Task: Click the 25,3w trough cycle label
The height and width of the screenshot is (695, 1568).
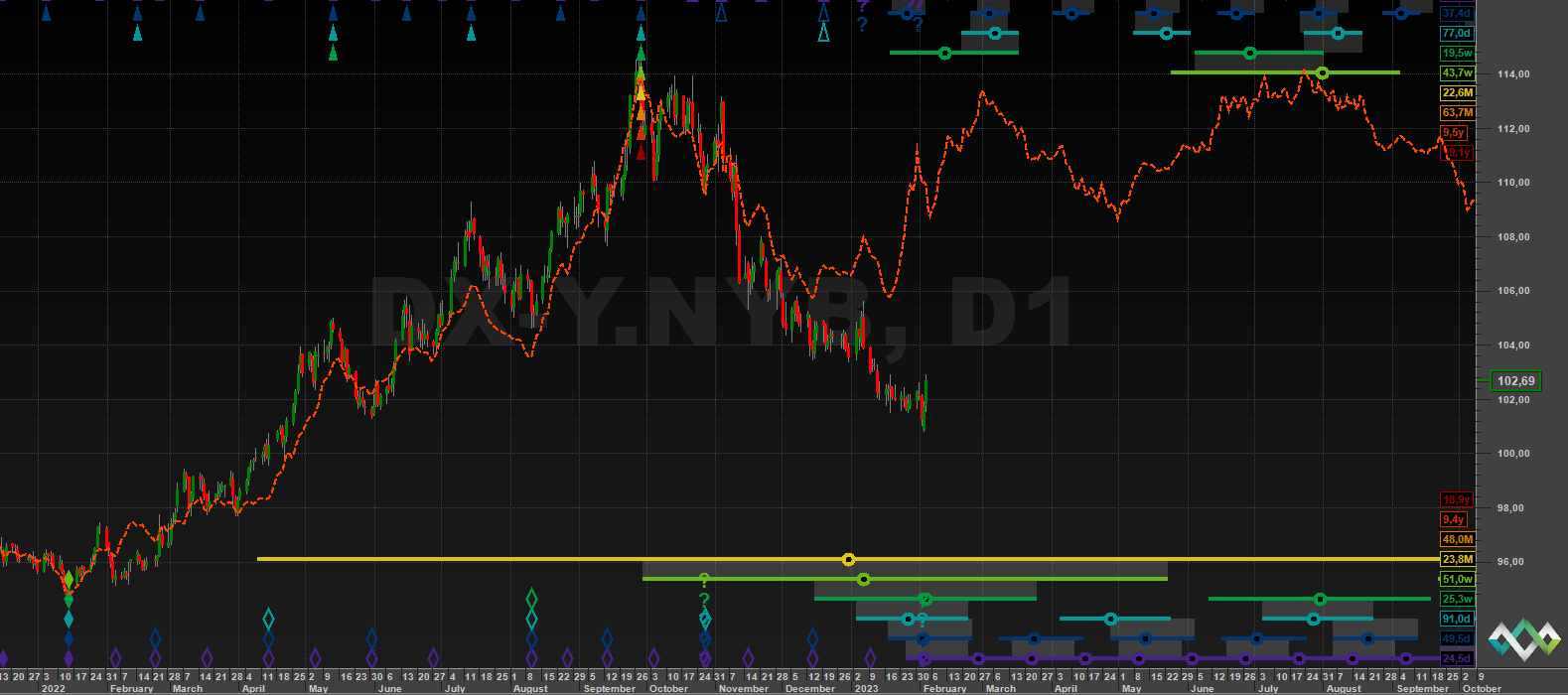Action: click(1456, 599)
